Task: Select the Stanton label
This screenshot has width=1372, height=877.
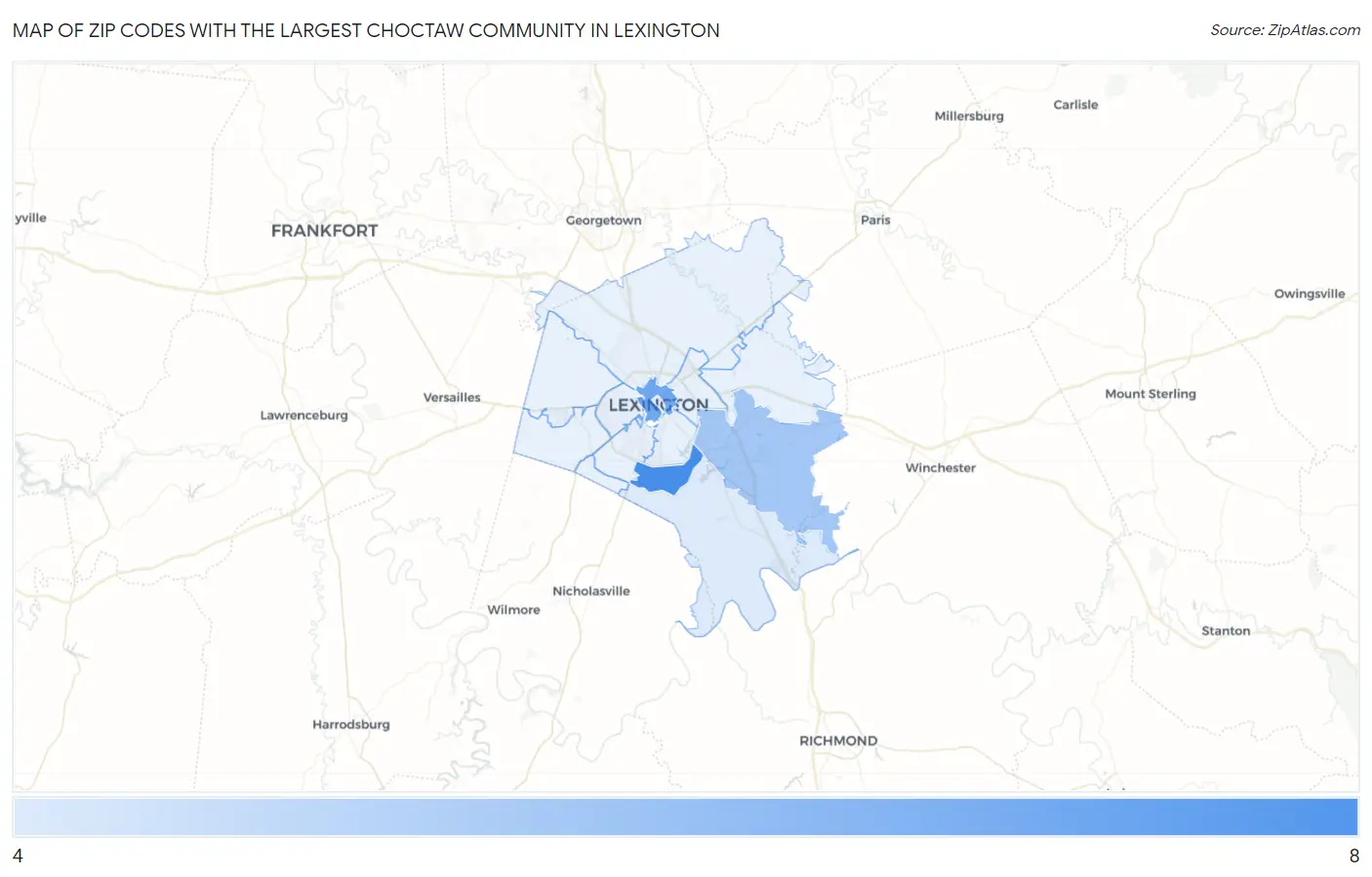Action: (1226, 631)
